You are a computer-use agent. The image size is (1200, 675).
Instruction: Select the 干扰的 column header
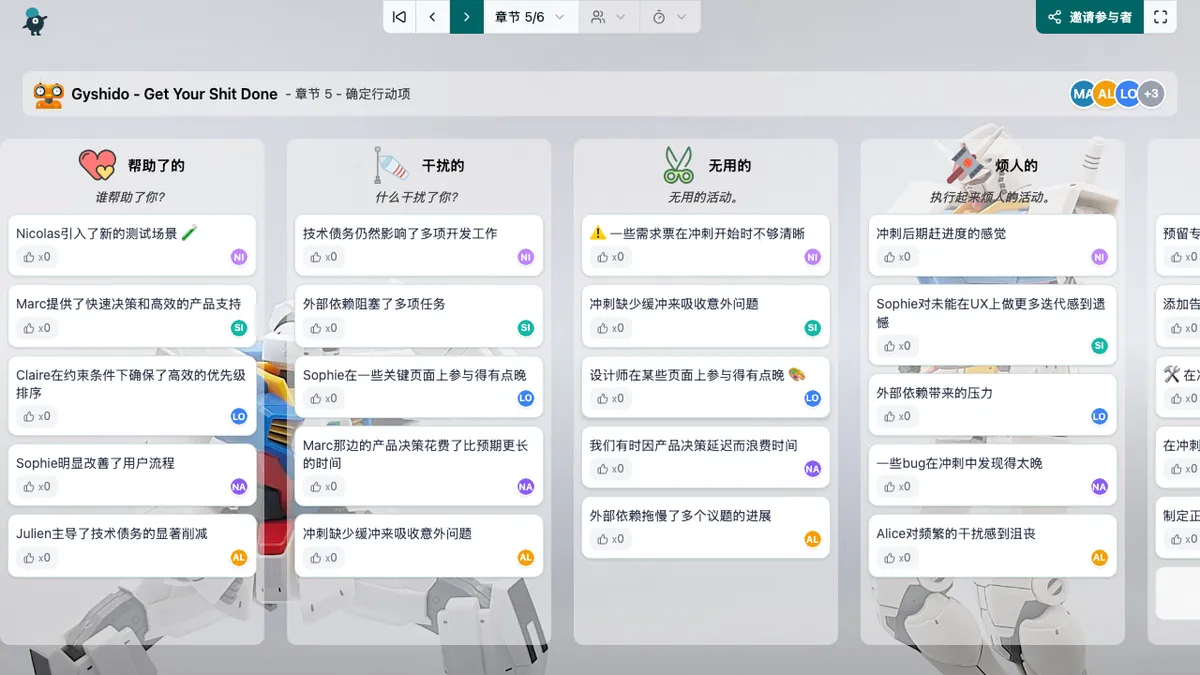point(442,166)
